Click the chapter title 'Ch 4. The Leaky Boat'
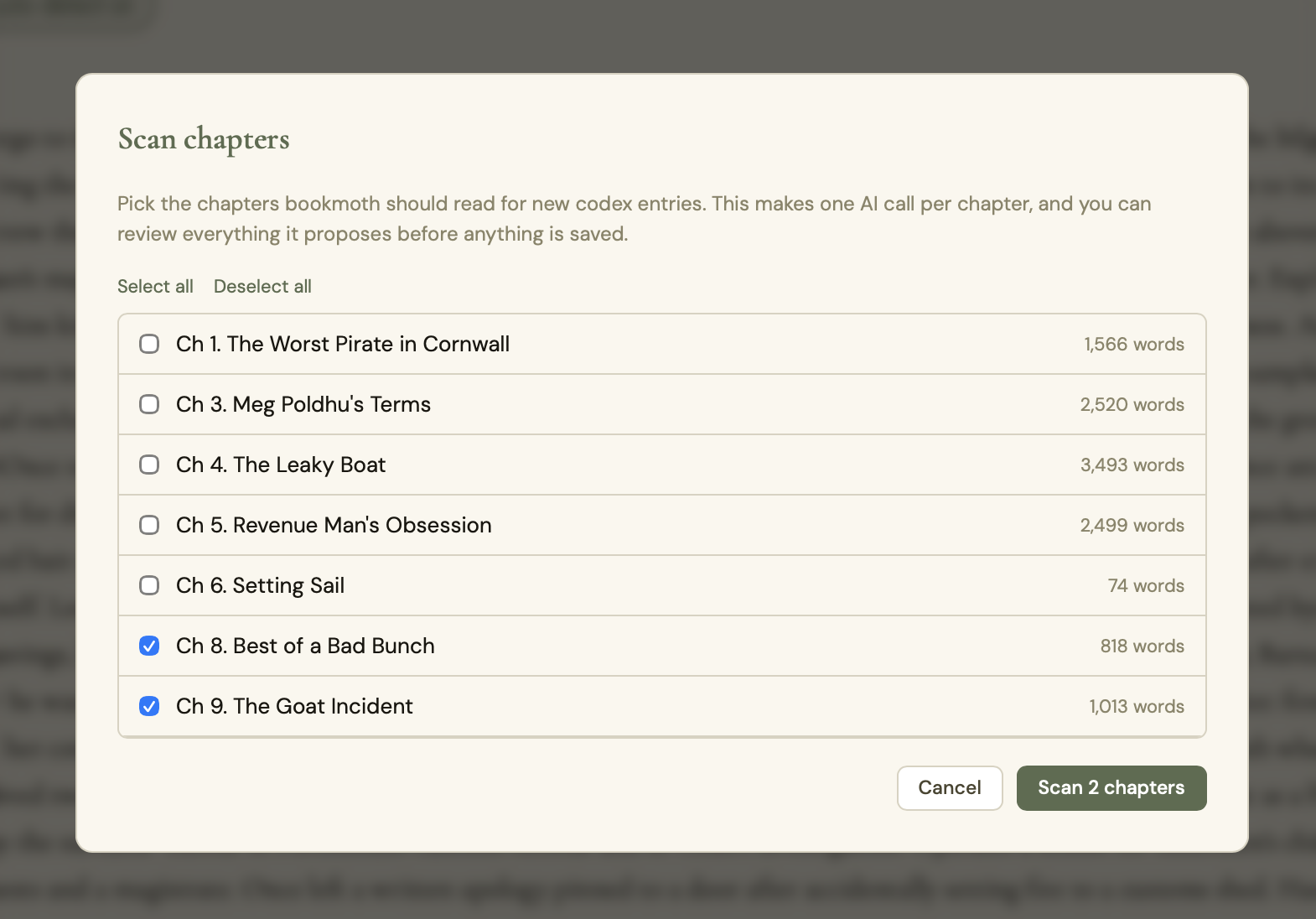 tap(281, 465)
